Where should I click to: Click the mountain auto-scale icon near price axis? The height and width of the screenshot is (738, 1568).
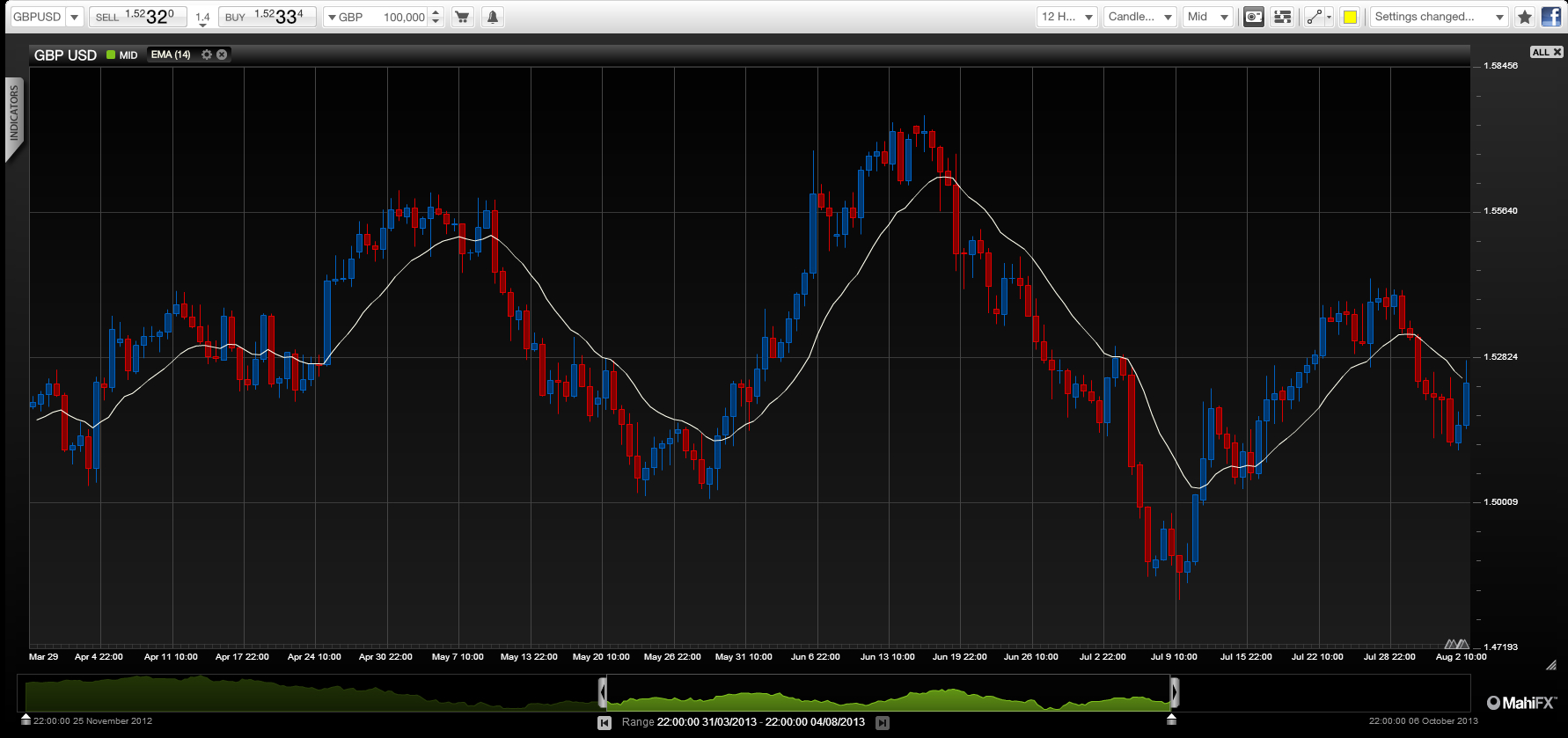pyautogui.click(x=1456, y=643)
